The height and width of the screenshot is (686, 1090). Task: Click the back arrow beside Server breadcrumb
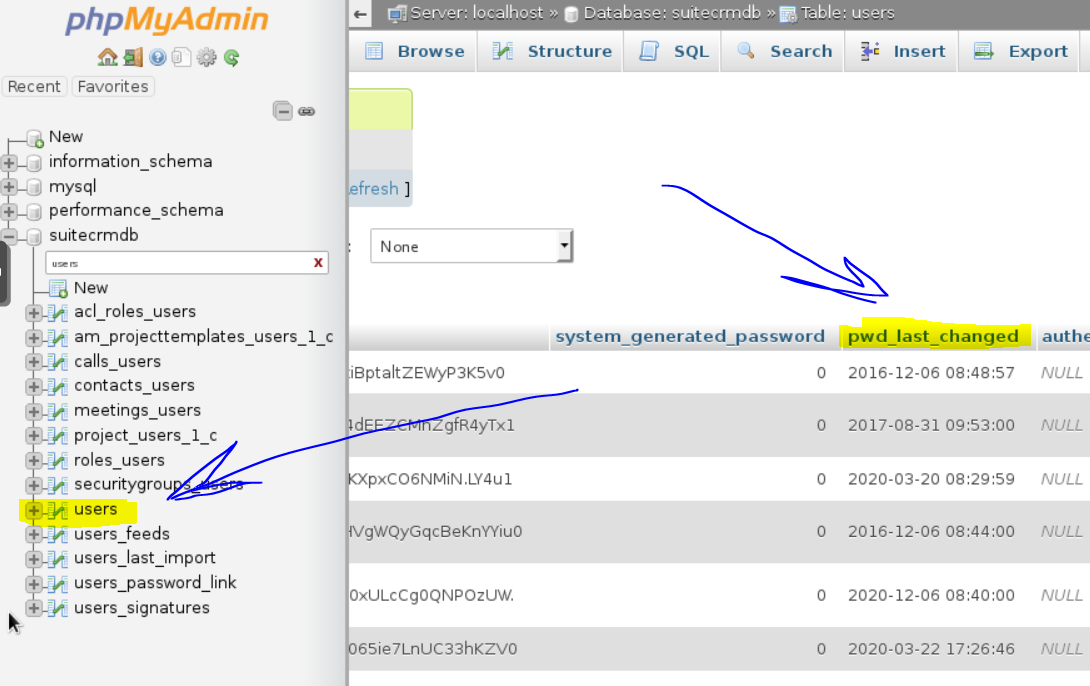pos(360,13)
